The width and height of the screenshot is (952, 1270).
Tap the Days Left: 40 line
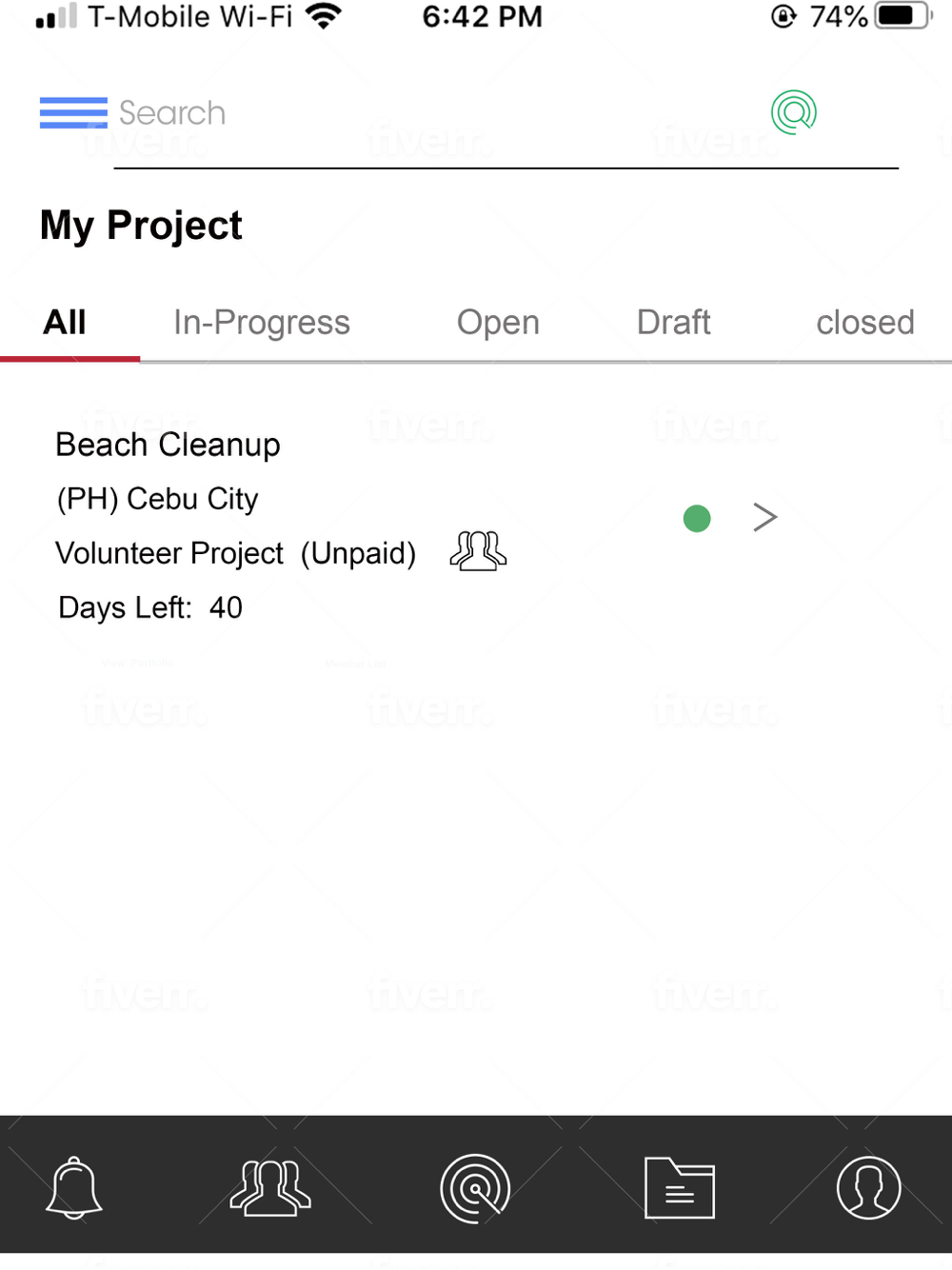(x=150, y=607)
